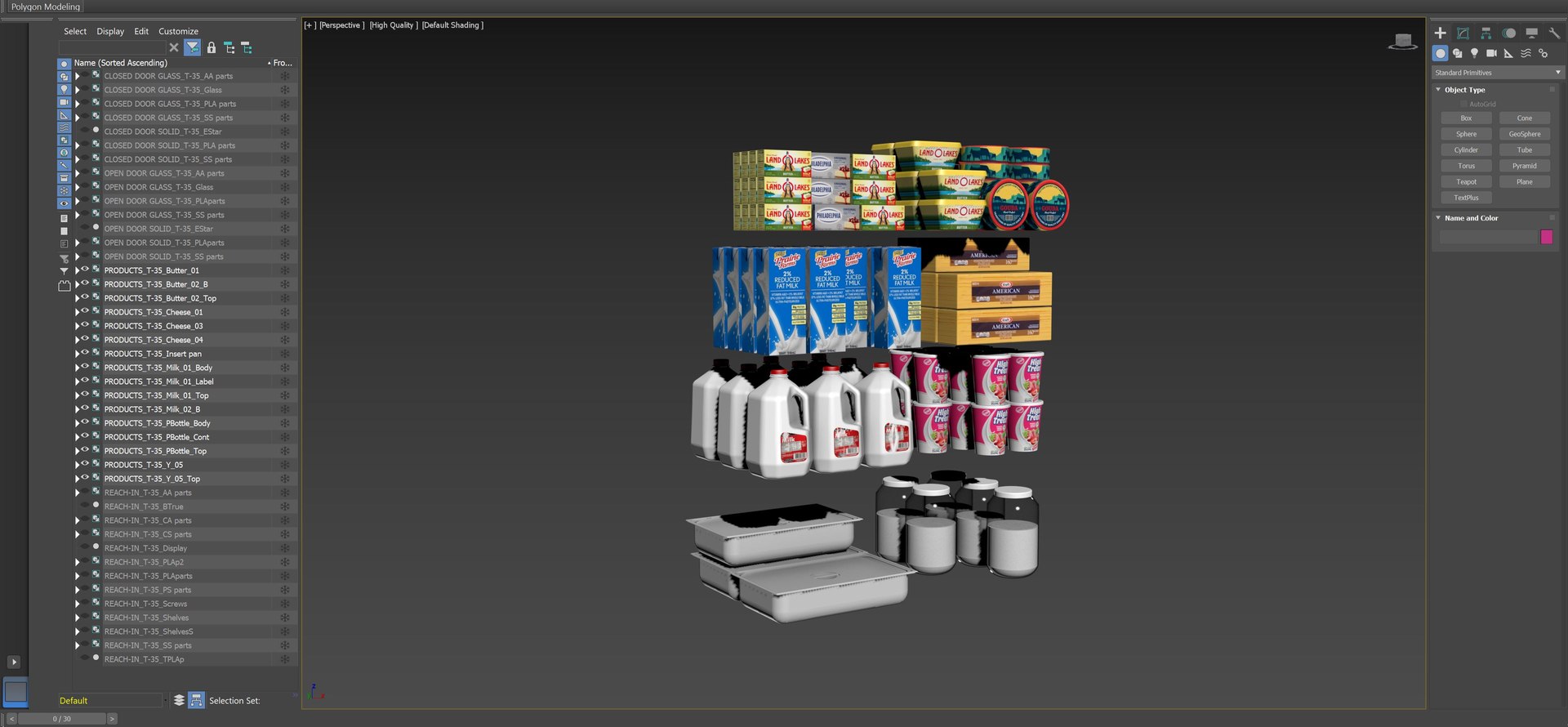Click the collapse hierarchy icon next to it
Viewport: 1568px width, 727px height.
click(x=247, y=48)
